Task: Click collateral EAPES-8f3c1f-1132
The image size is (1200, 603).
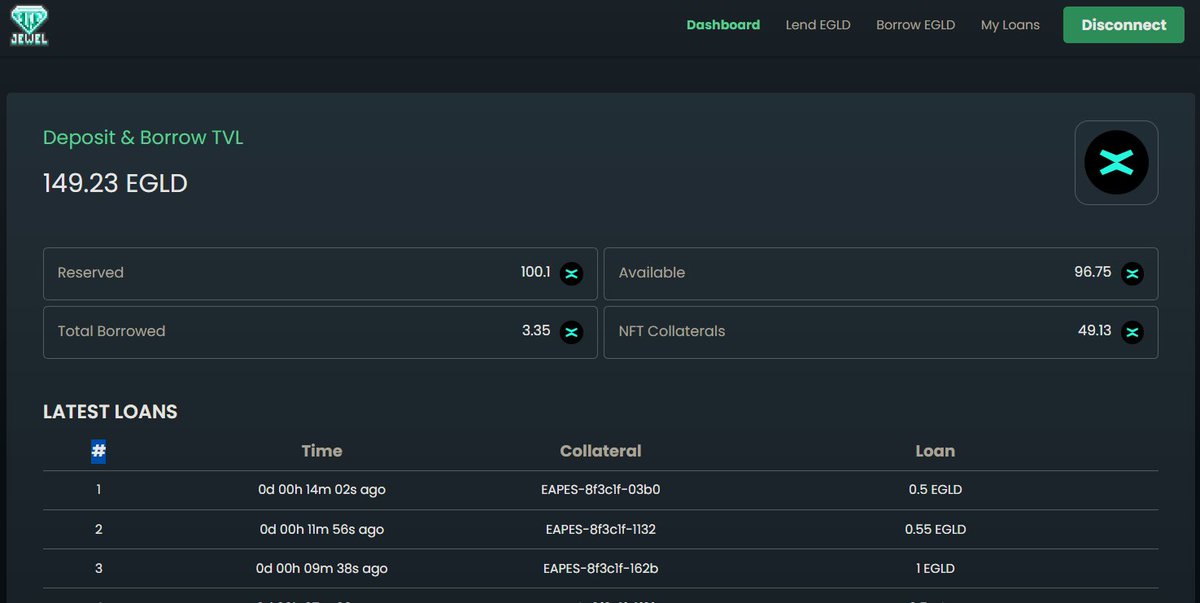Action: [x=601, y=529]
